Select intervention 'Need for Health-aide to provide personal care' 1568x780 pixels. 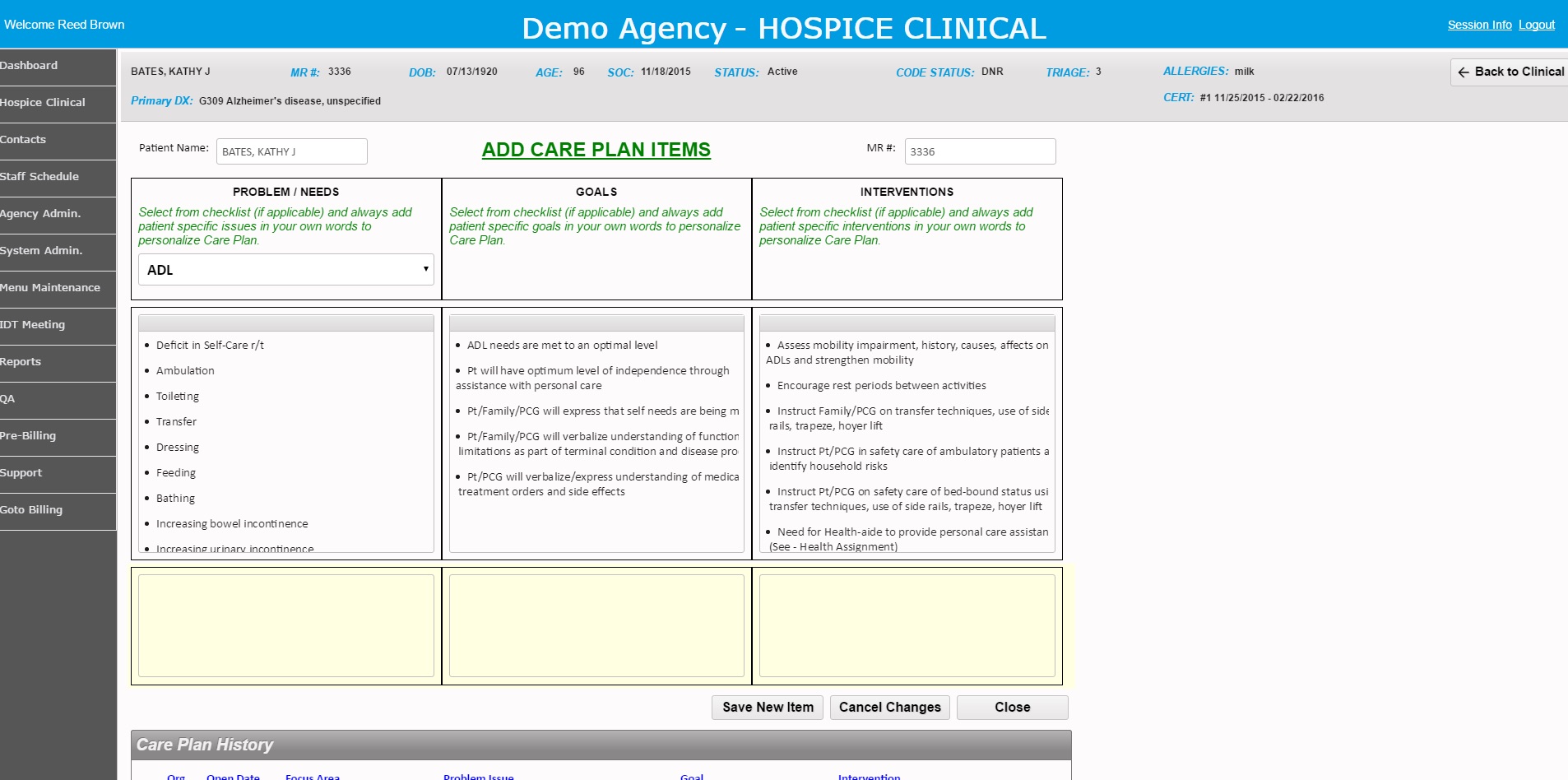[908, 539]
